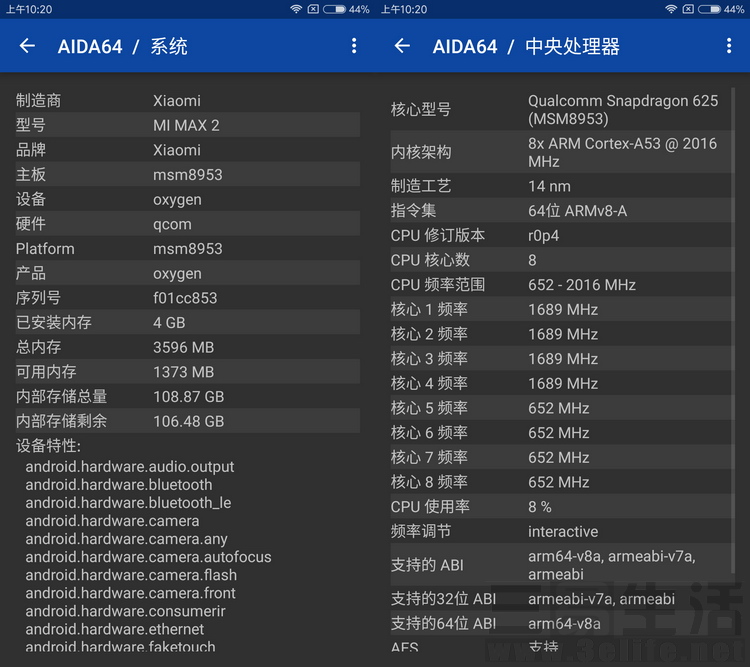750x667 pixels.
Task: Select 核心 5 频率 row
Action: [561, 408]
